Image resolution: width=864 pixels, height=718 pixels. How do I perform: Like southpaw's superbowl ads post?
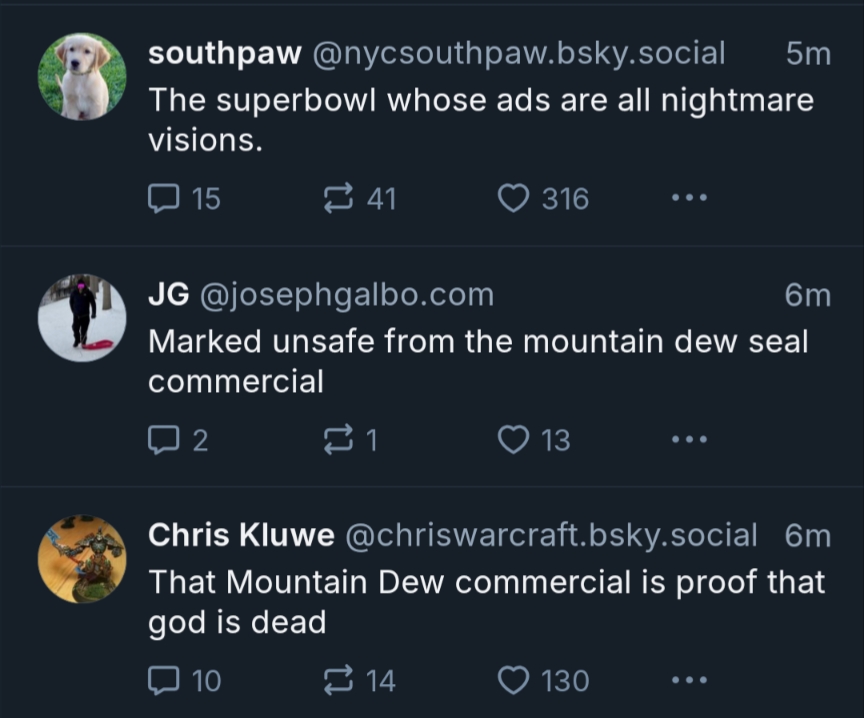click(513, 199)
